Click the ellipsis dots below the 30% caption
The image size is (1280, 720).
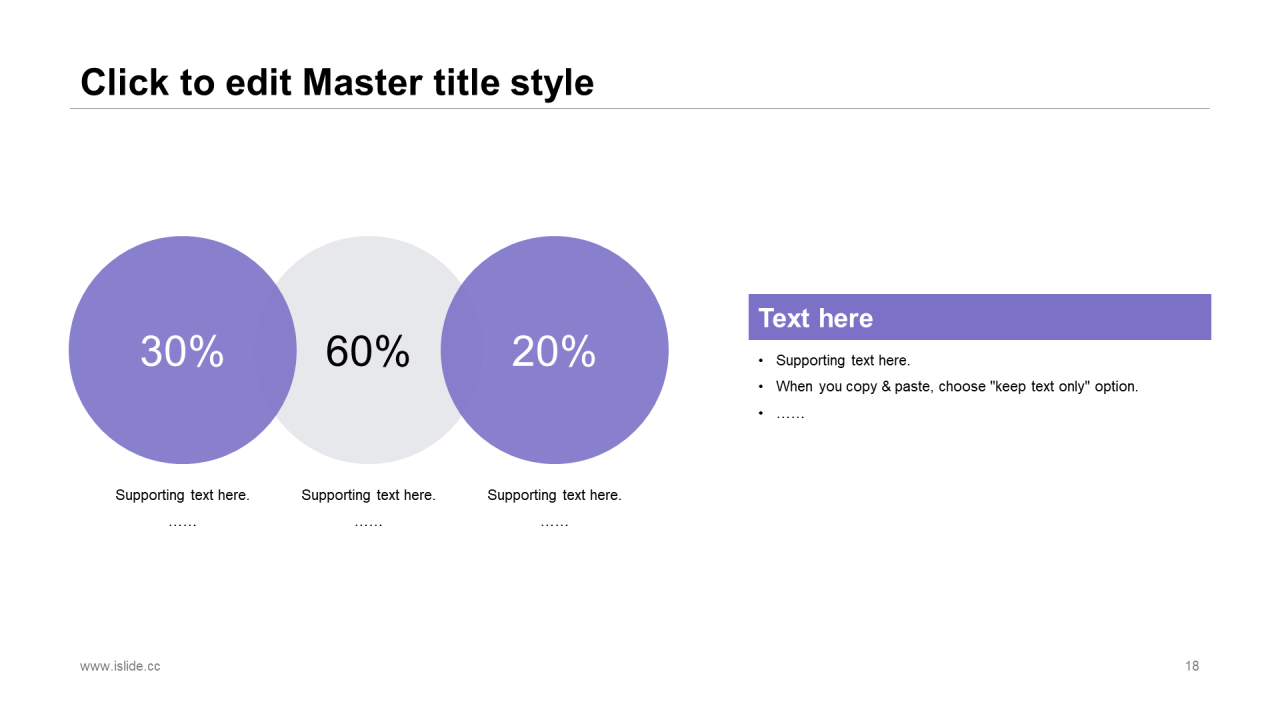pyautogui.click(x=182, y=523)
